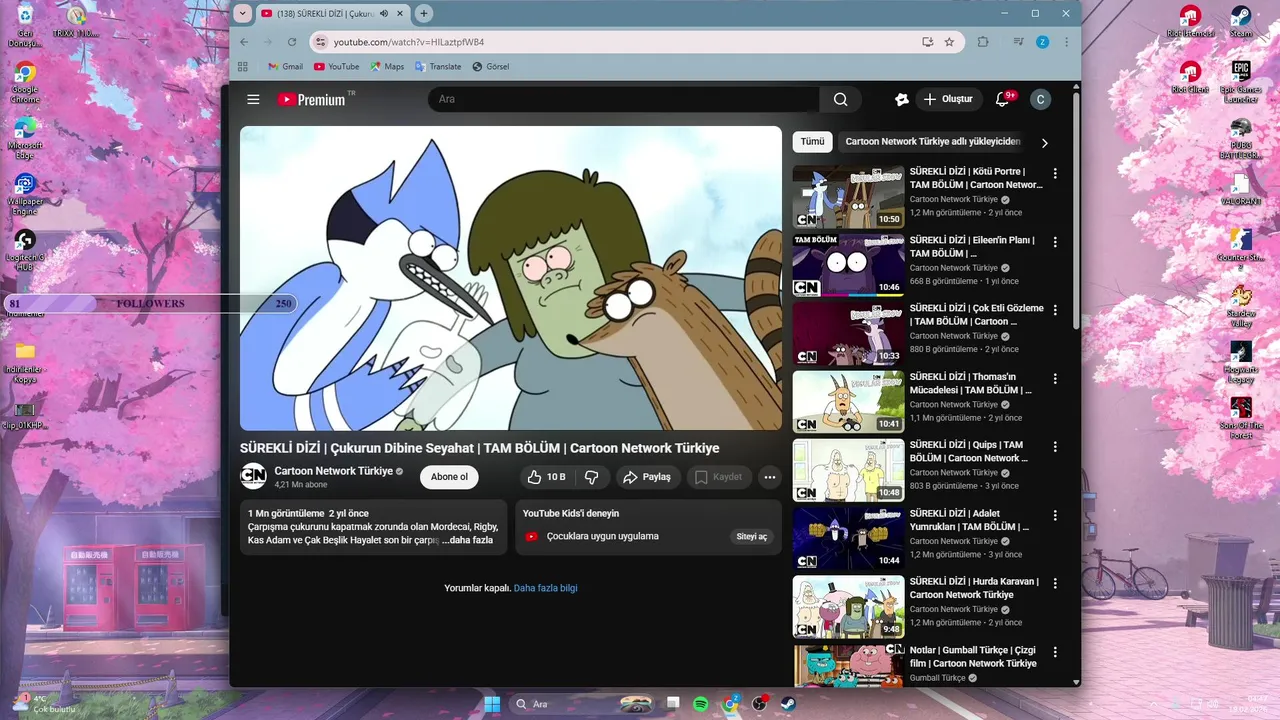1280x720 pixels.
Task: Open YouTube bookmark in bookmarks bar
Action: pyautogui.click(x=336, y=66)
